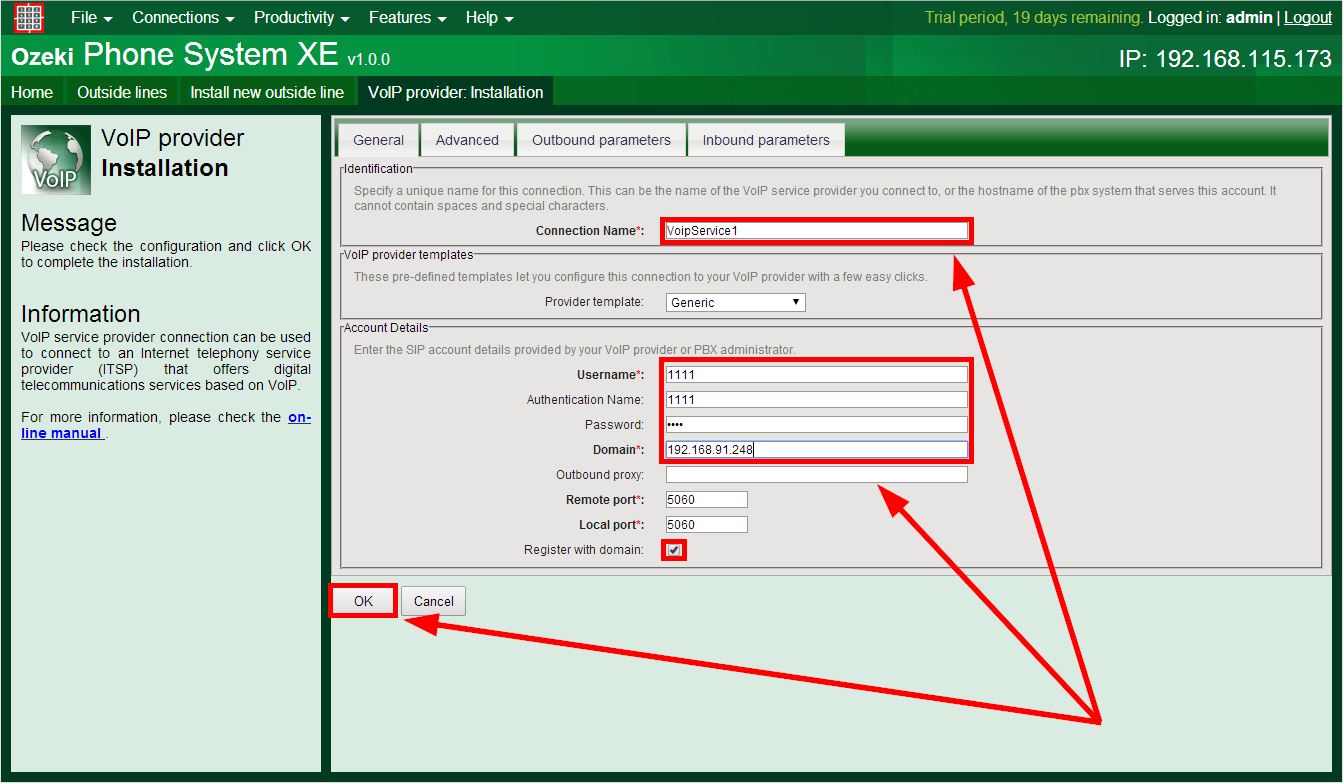Select VoIP provider: Installation breadcrumb
This screenshot has width=1343, height=783.
pyautogui.click(x=456, y=92)
